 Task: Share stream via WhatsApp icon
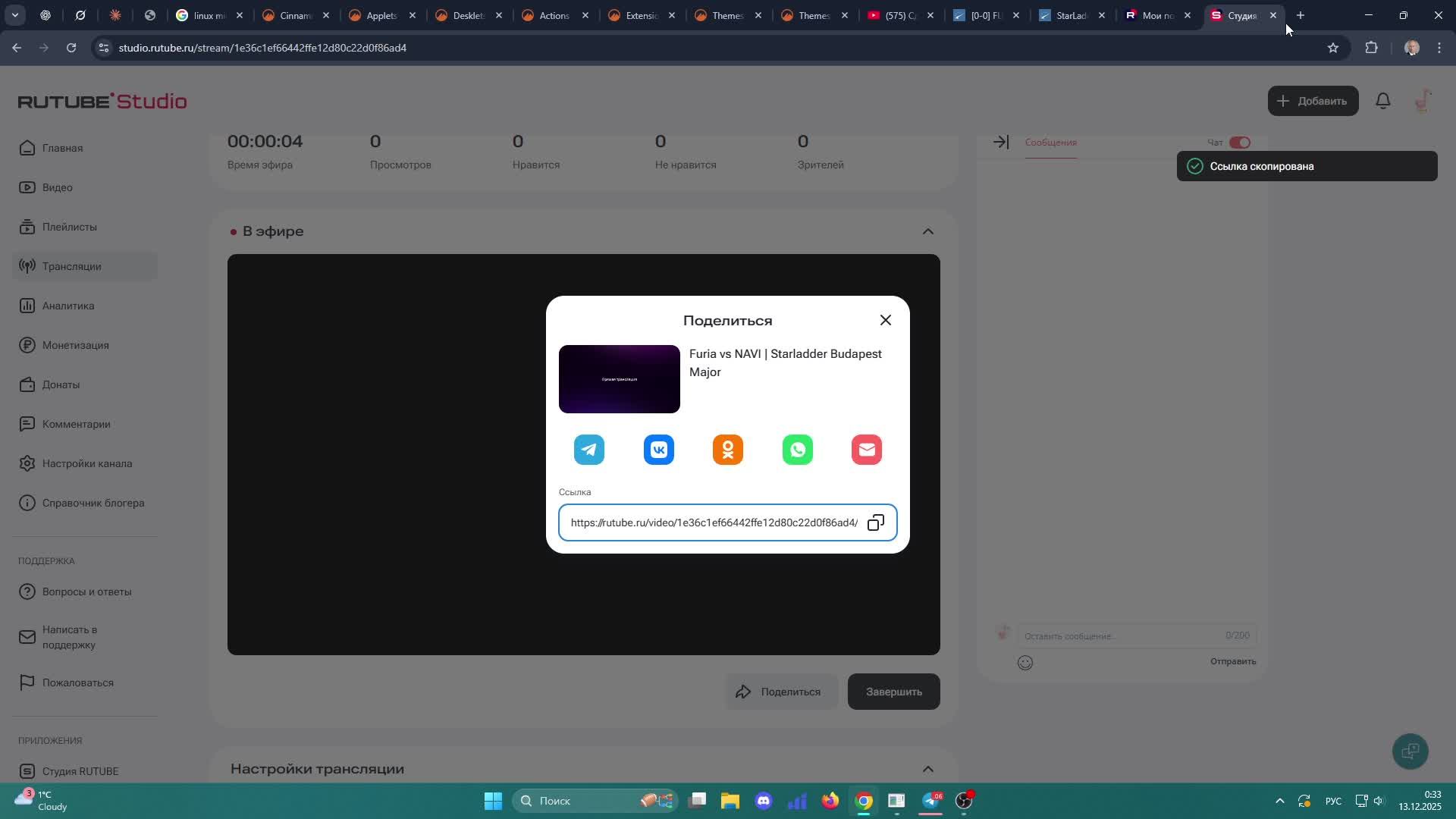click(x=797, y=450)
